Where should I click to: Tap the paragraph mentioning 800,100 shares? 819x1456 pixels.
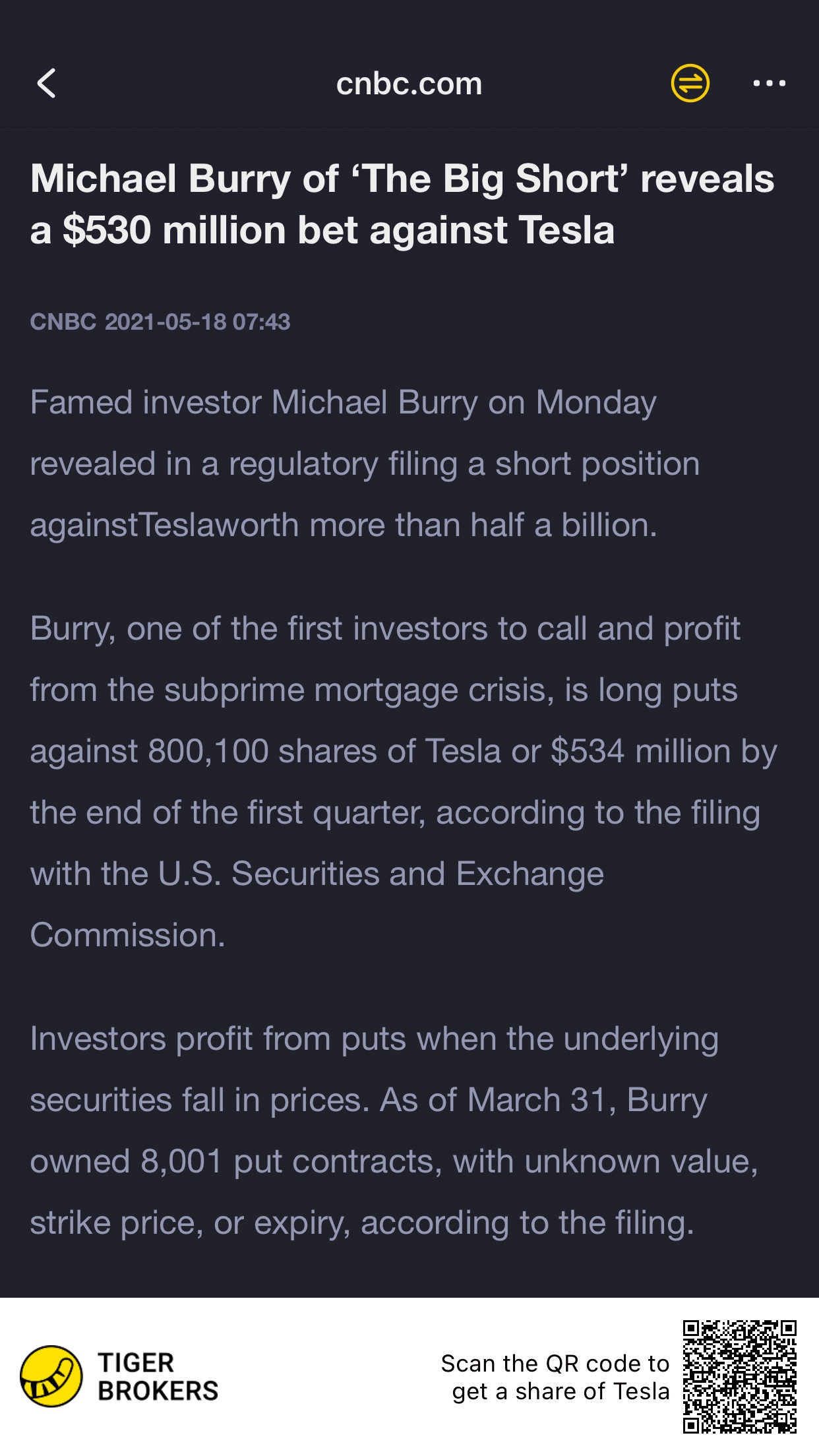[404, 781]
